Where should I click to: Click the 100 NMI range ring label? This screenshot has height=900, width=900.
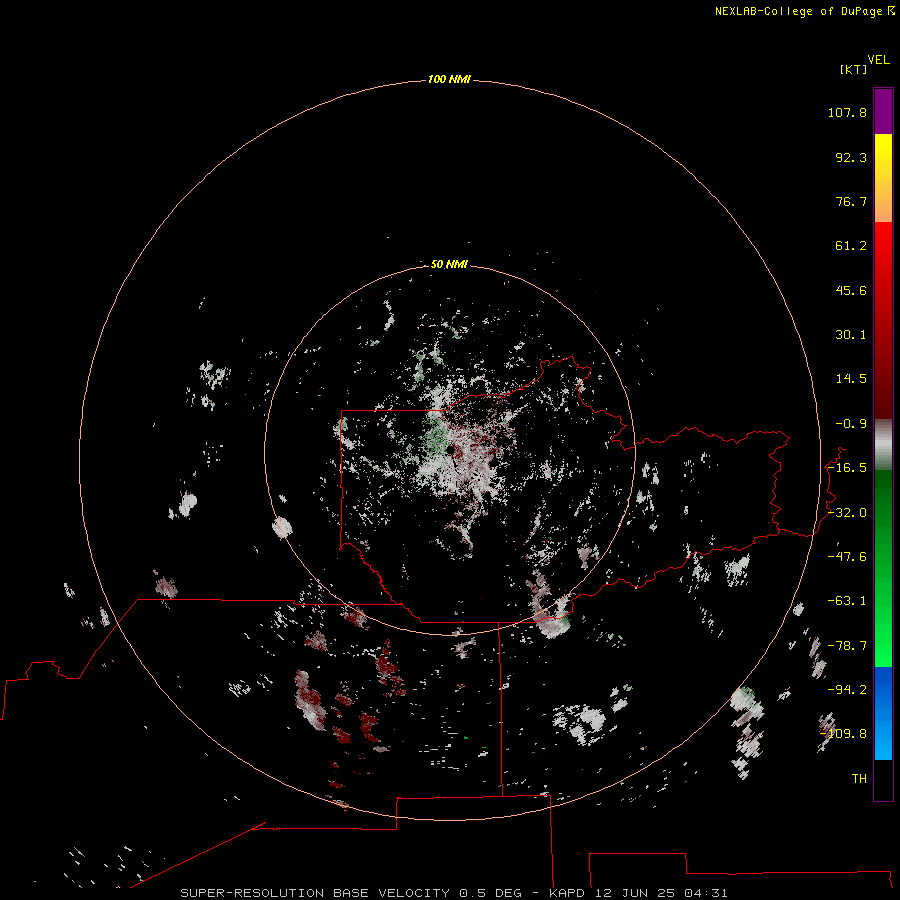point(449,79)
